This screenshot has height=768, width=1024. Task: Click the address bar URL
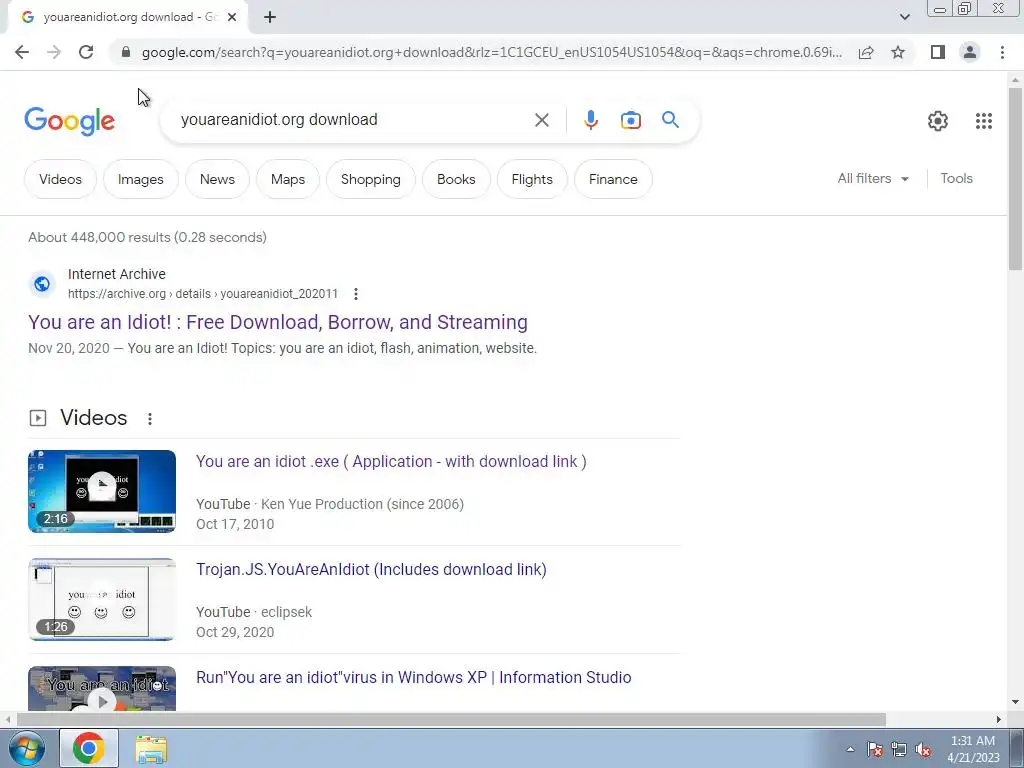click(492, 52)
